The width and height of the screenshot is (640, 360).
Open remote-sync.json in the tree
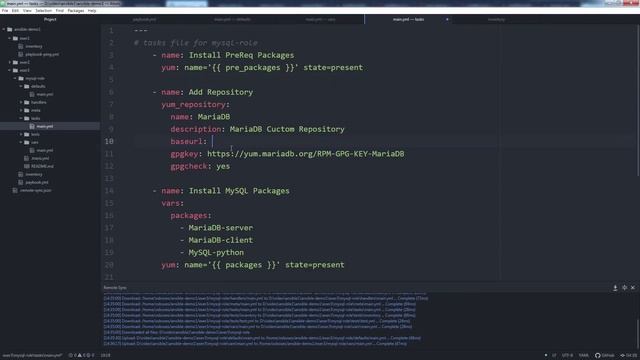tap(36, 190)
